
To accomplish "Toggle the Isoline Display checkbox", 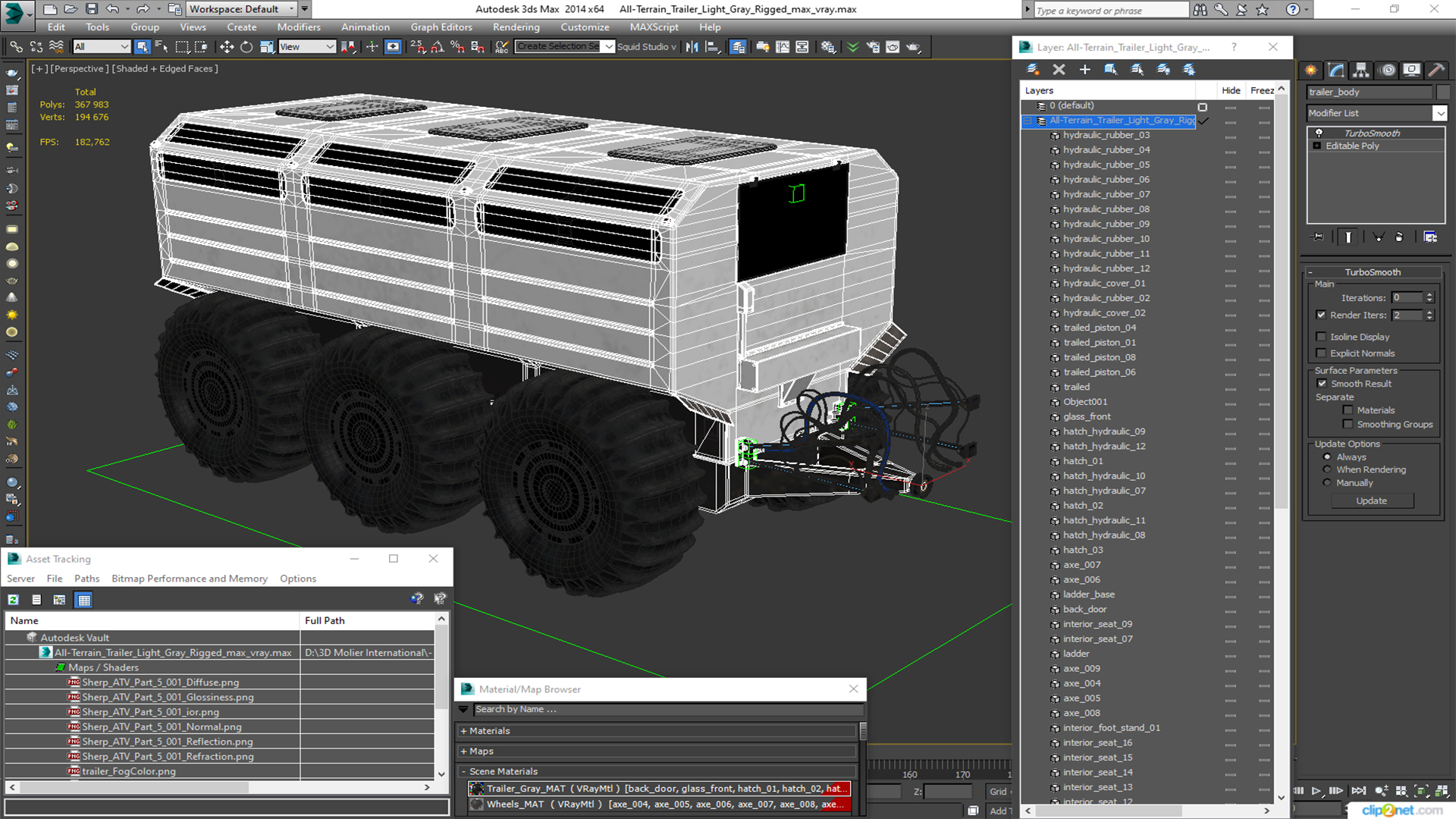I will tap(1321, 337).
